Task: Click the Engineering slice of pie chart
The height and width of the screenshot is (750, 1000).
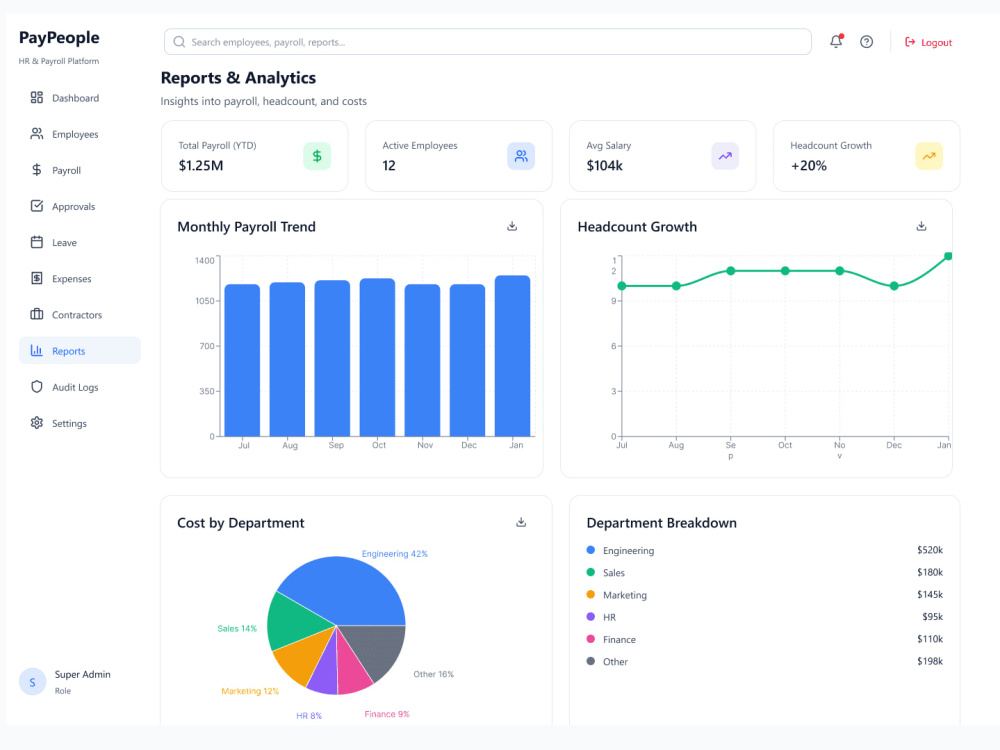Action: pos(348,590)
